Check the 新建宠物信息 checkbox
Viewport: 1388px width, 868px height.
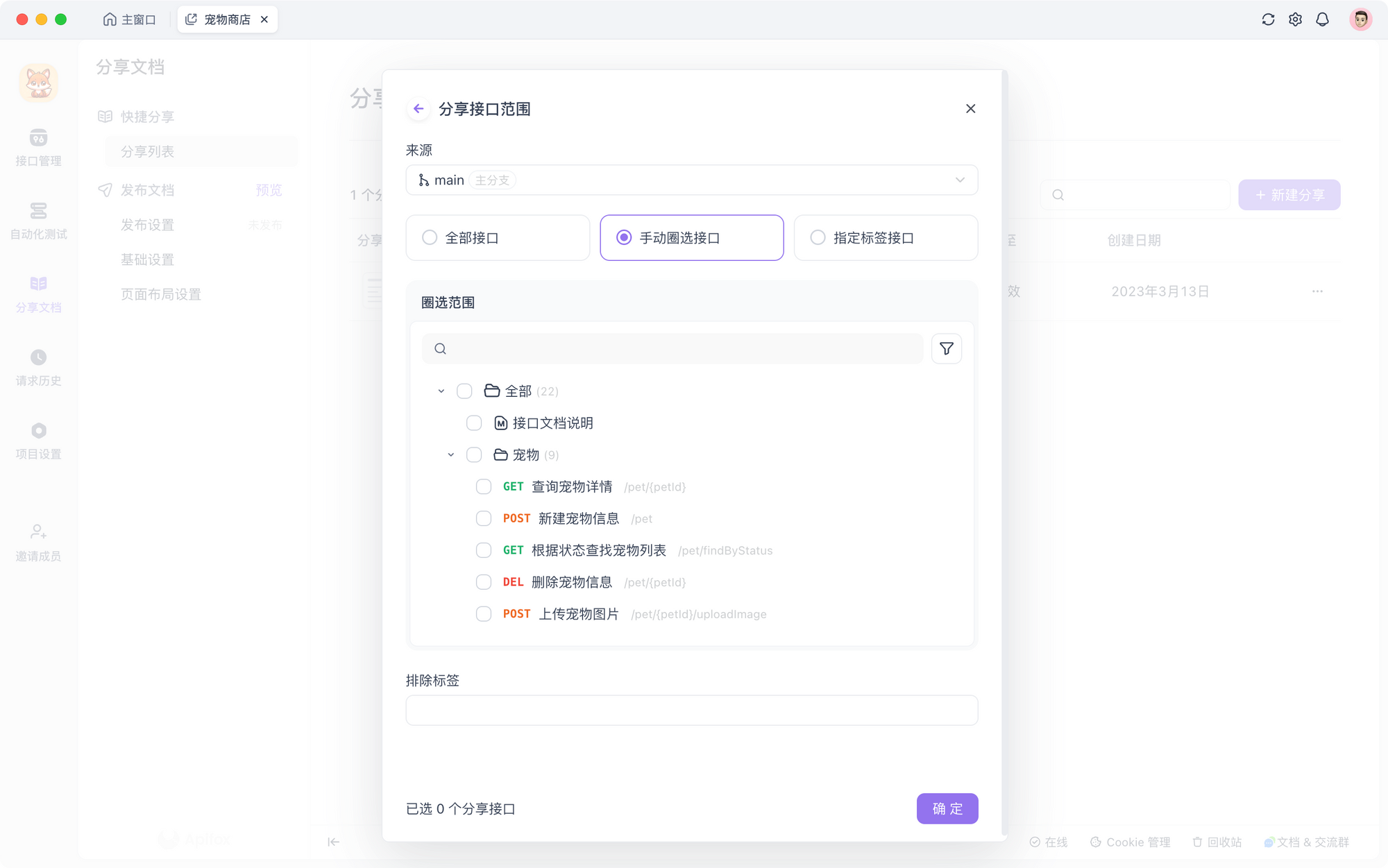pyautogui.click(x=484, y=518)
